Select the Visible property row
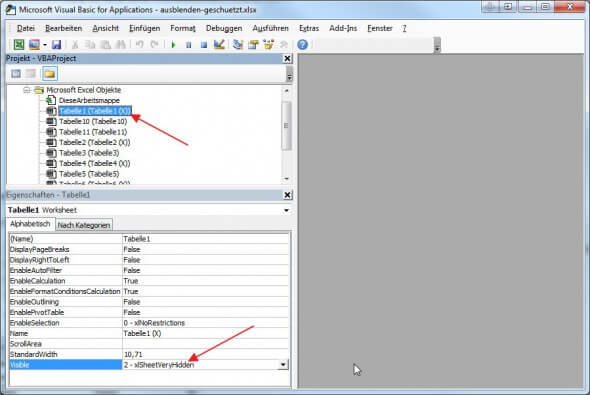The height and width of the screenshot is (395, 590). pyautogui.click(x=149, y=365)
